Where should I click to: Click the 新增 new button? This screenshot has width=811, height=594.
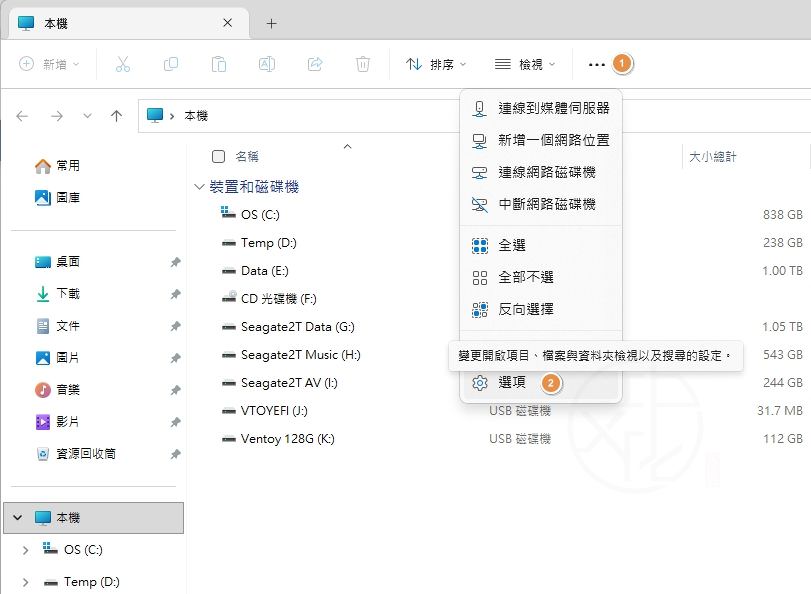tap(50, 64)
